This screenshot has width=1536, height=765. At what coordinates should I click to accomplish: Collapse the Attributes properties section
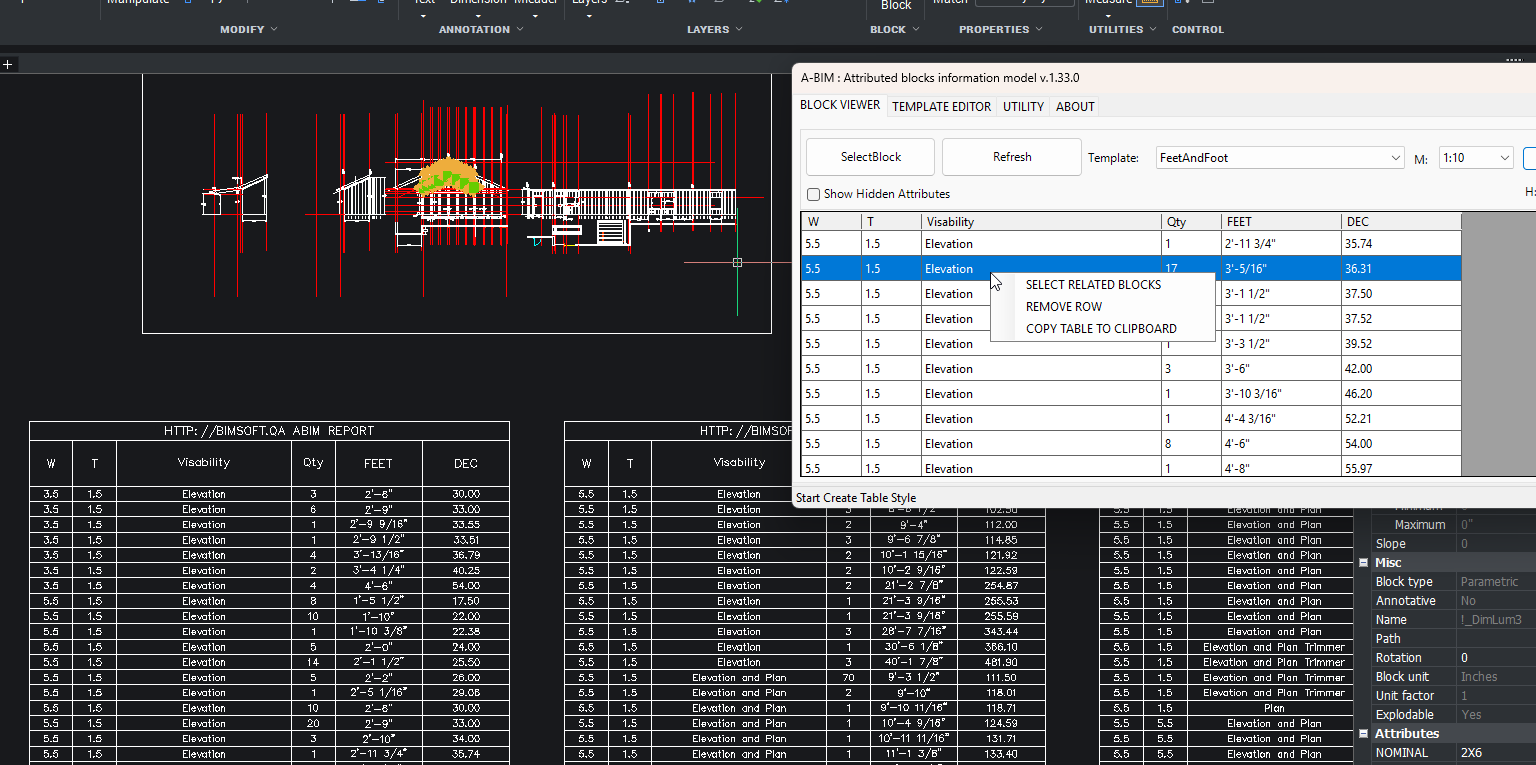pyautogui.click(x=1363, y=734)
